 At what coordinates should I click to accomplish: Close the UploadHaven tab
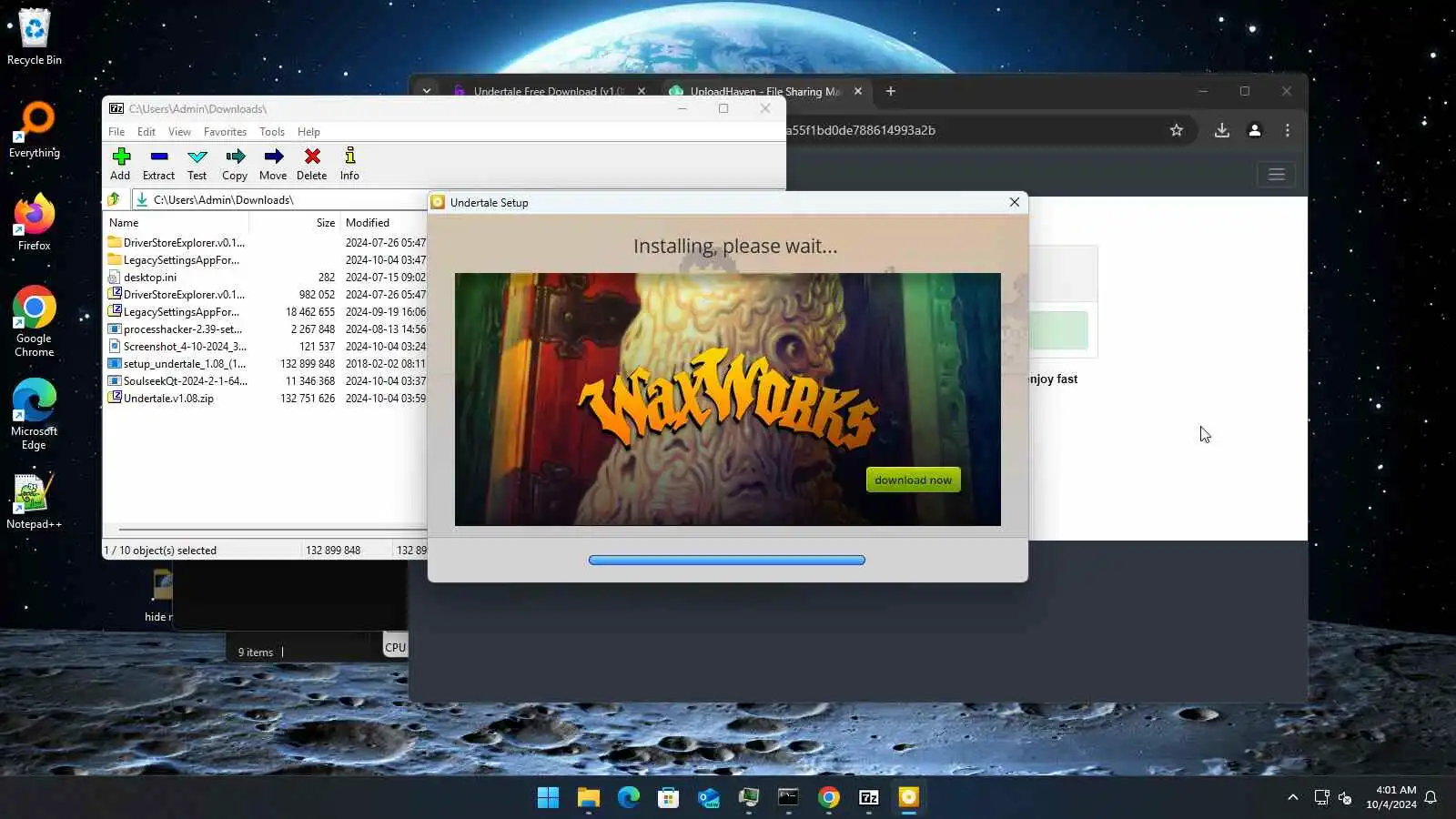(x=858, y=91)
